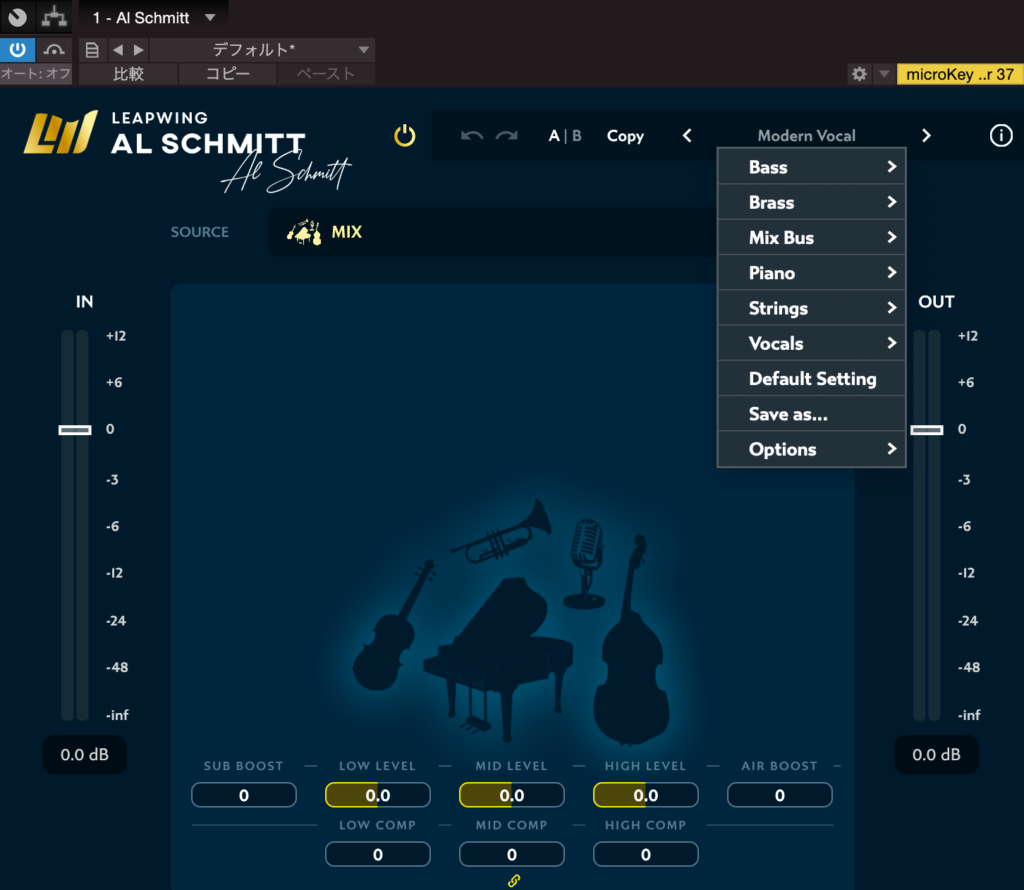Click the signal routing icon in host bar
The width and height of the screenshot is (1024, 890).
coord(53,17)
